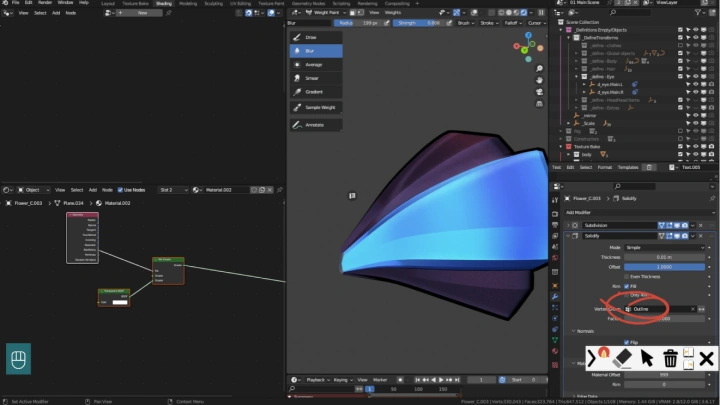Disable the Rim Fill checkbox
The image size is (720, 405).
(x=628, y=285)
